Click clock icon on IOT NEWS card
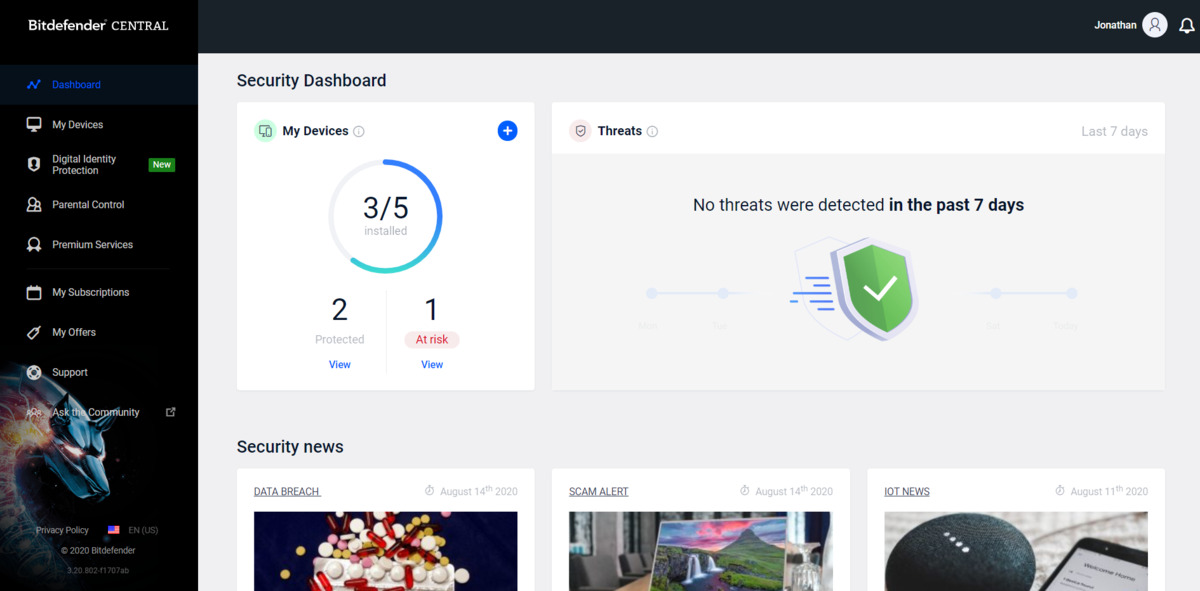This screenshot has height=591, width=1200. pyautogui.click(x=1060, y=491)
